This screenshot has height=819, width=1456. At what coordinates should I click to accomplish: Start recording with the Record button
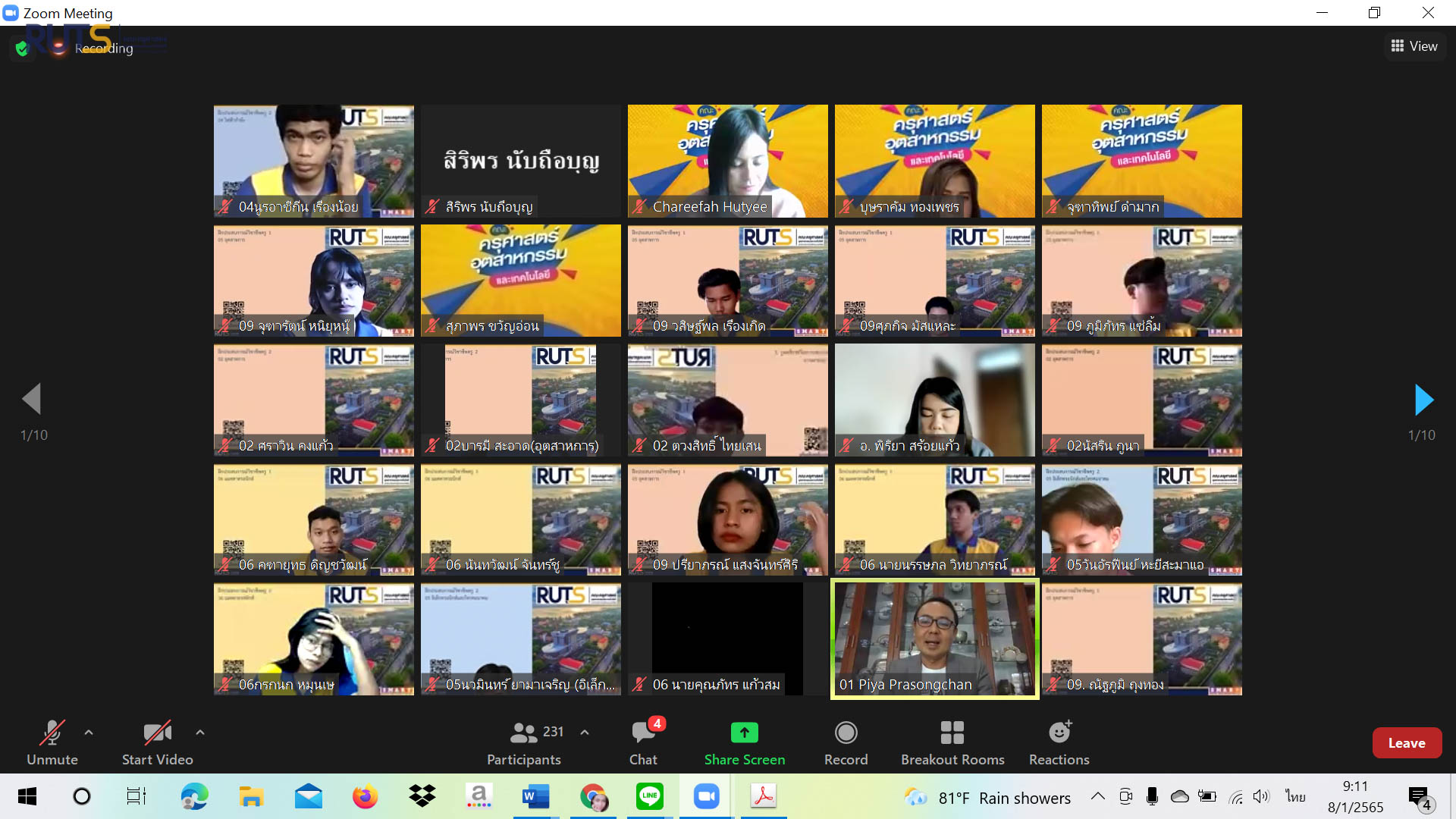coord(846,742)
